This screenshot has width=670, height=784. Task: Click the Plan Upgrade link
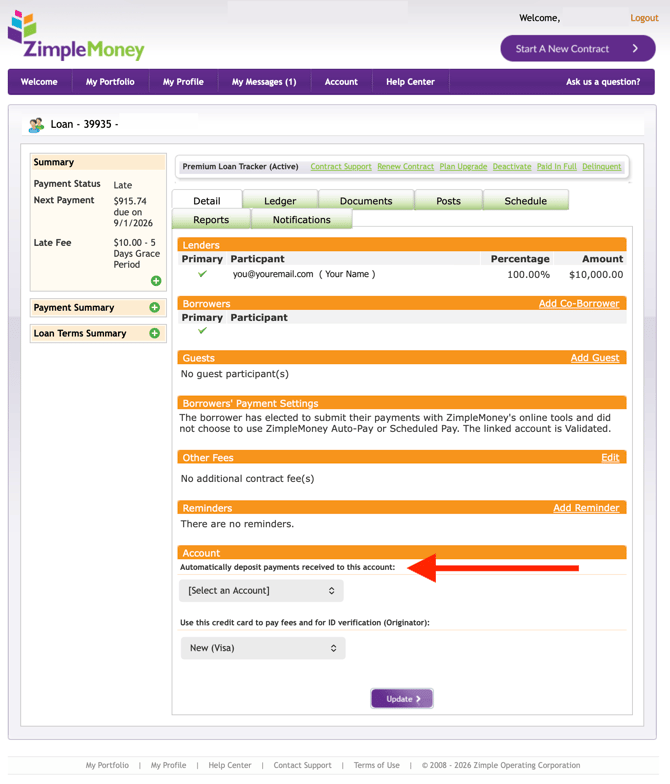[x=463, y=166]
